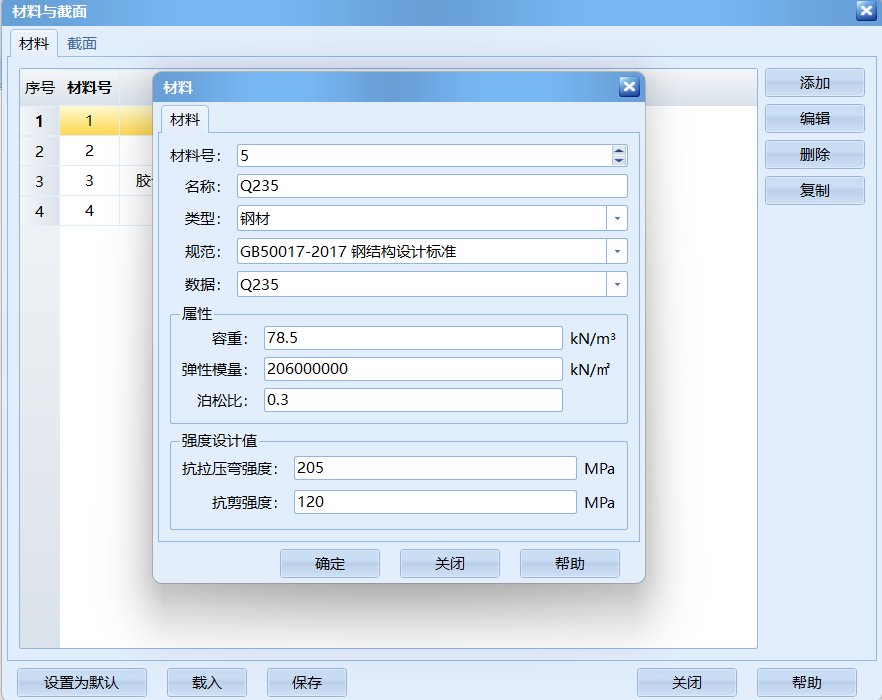882x700 pixels.
Task: Click 关闭 button in the material dialog
Action: (449, 563)
